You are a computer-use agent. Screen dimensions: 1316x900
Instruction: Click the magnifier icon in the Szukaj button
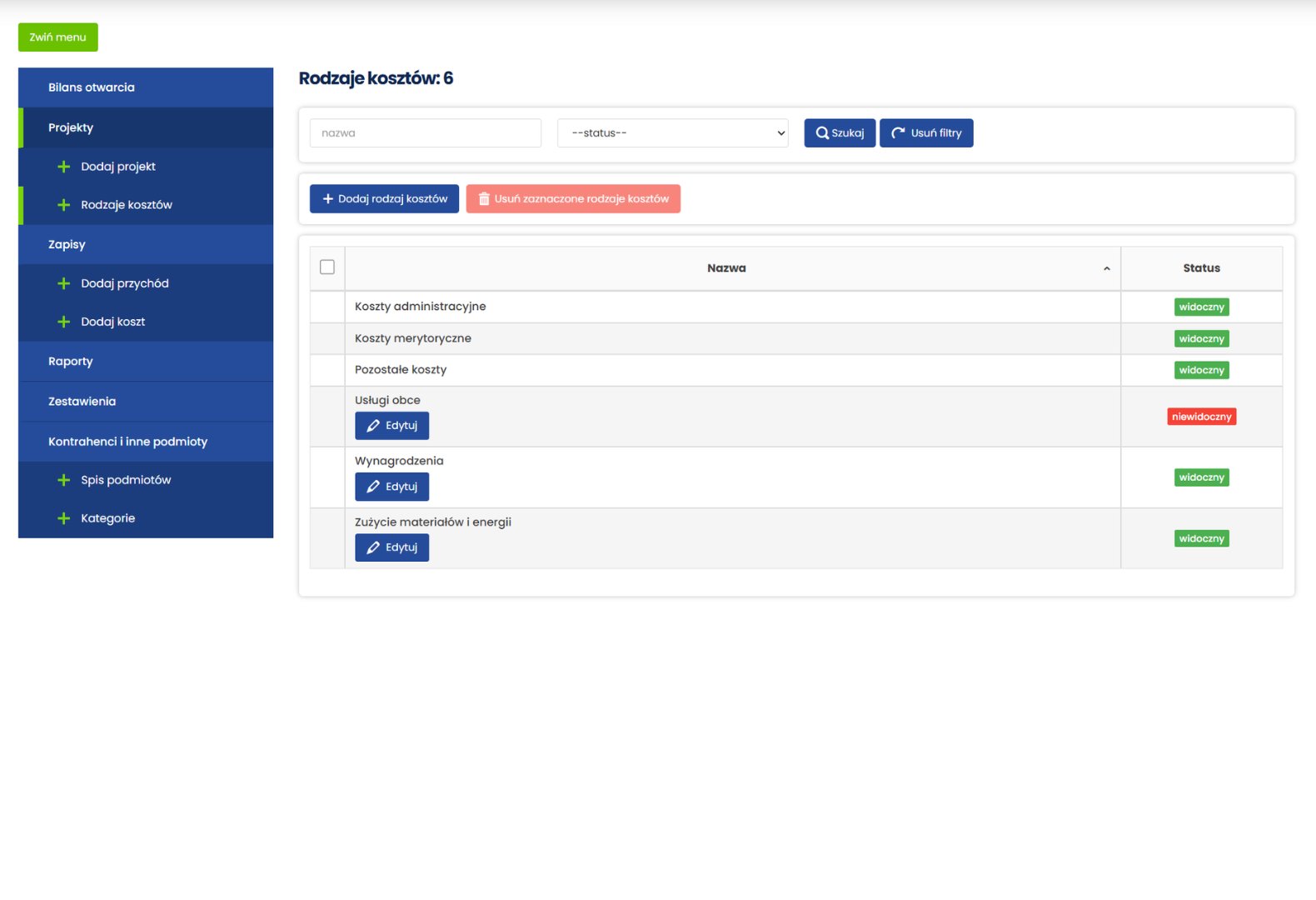(x=821, y=133)
